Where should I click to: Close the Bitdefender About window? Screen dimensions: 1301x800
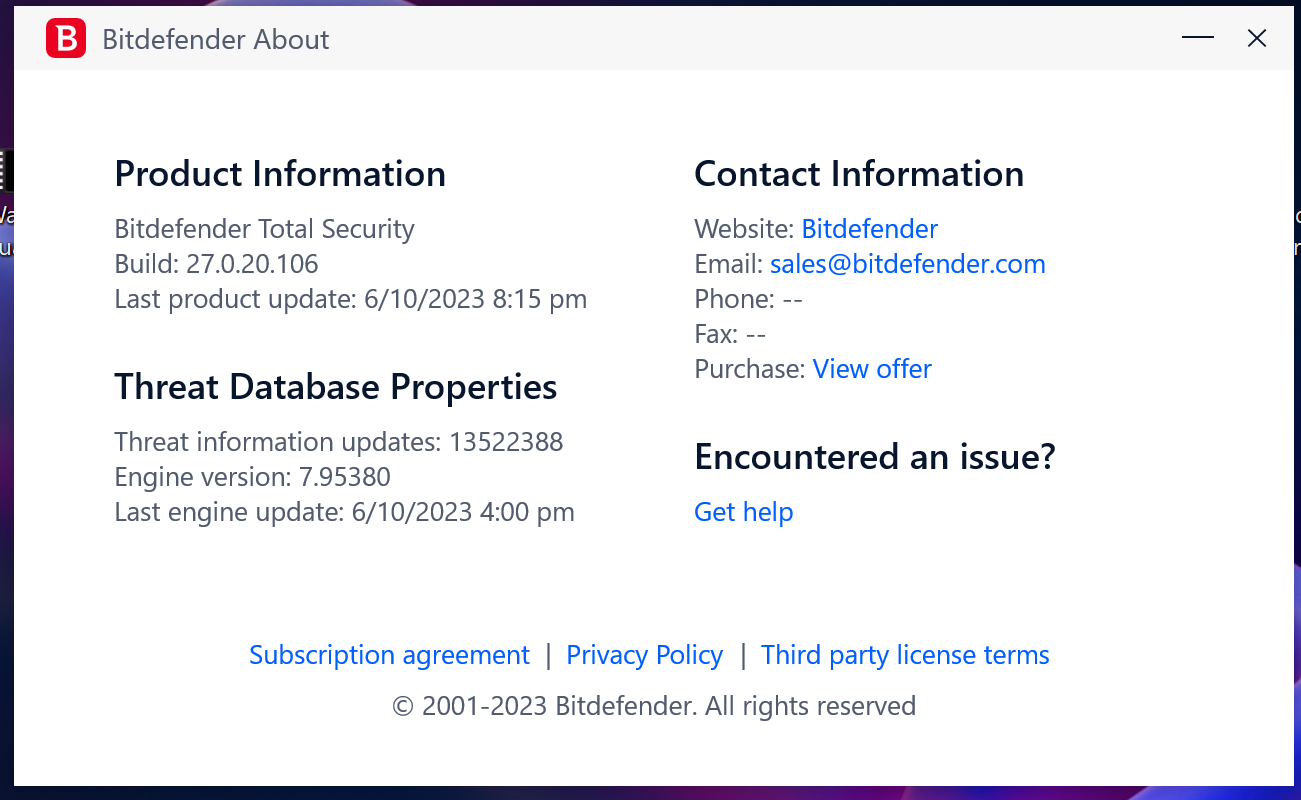click(1257, 38)
